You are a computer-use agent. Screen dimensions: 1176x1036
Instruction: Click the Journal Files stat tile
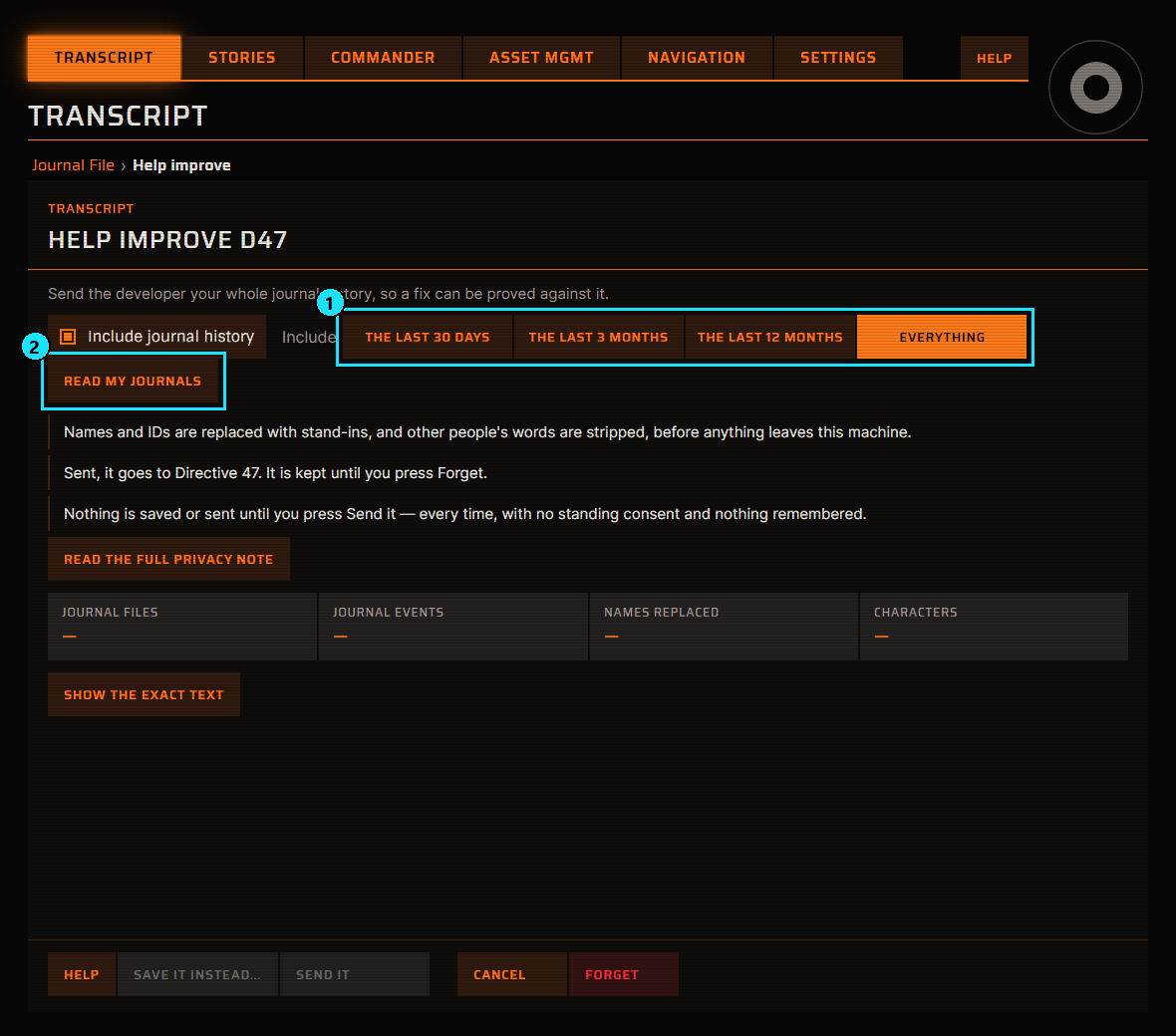(182, 627)
